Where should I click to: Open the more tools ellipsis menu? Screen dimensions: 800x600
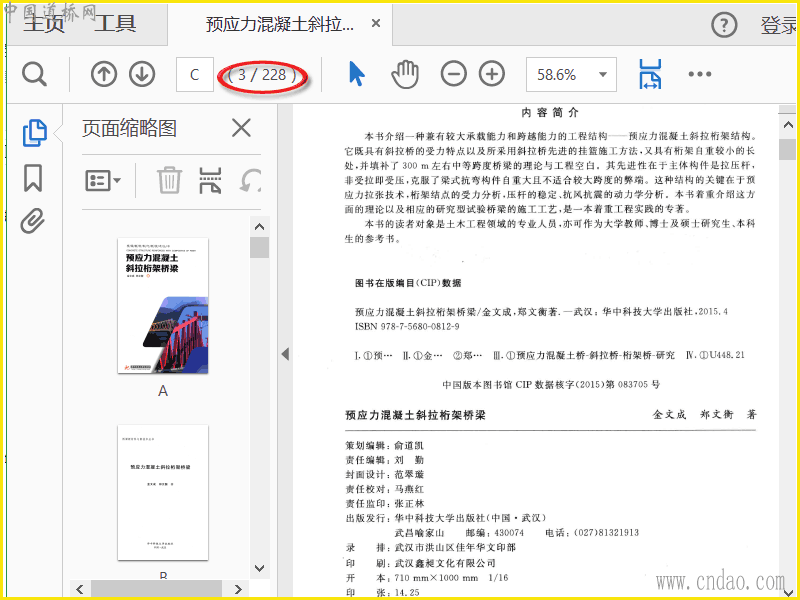click(699, 74)
